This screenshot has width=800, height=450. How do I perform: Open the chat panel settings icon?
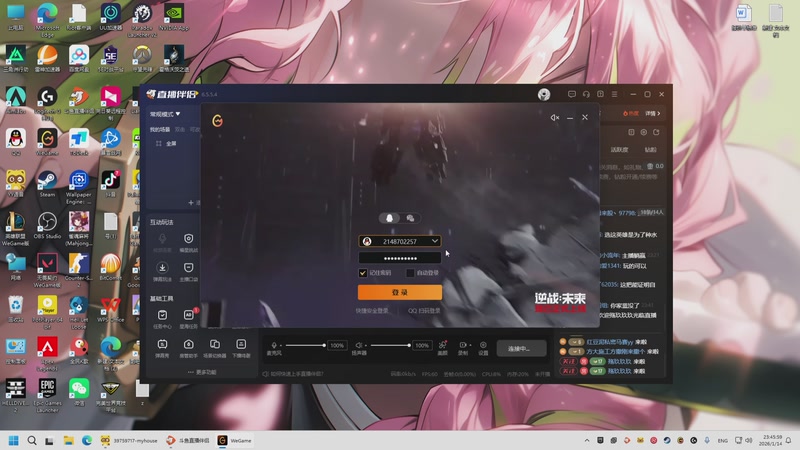[x=643, y=132]
